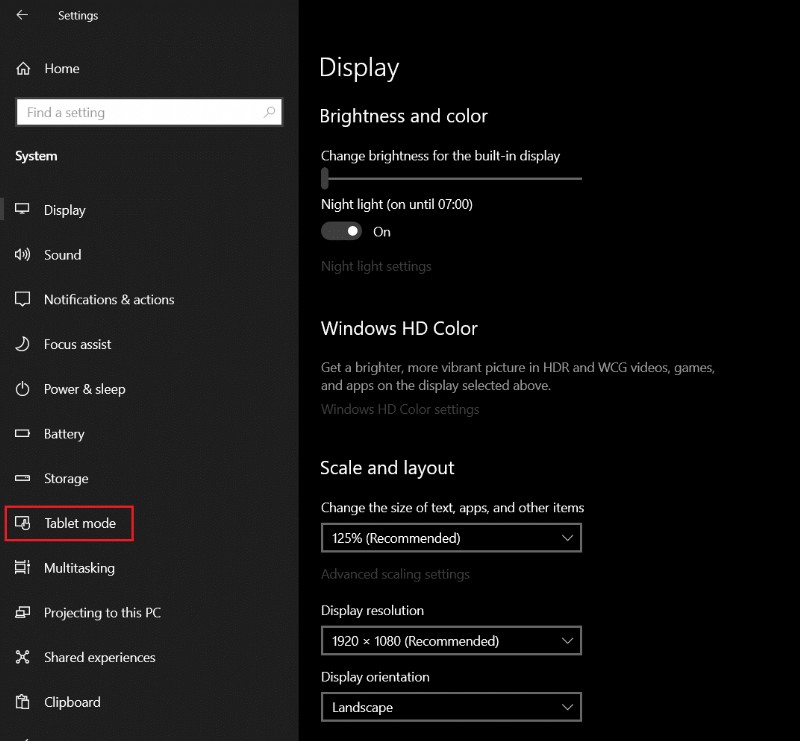Click the Clipboard icon in sidebar
The width and height of the screenshot is (800, 741).
(22, 702)
